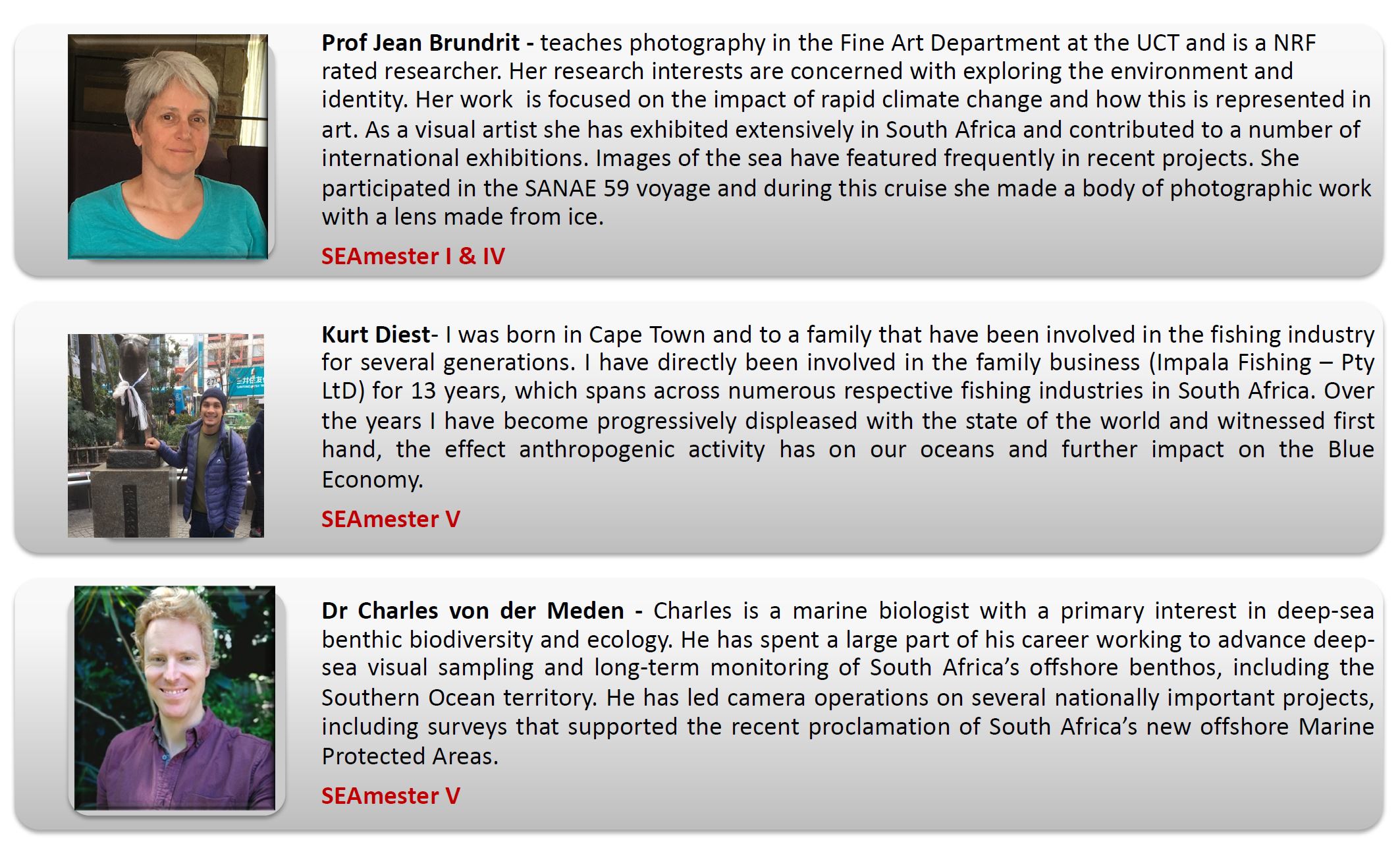Select the 'SEAmester V' label under Kurt Diest
The height and width of the screenshot is (846, 1400).
point(390,519)
